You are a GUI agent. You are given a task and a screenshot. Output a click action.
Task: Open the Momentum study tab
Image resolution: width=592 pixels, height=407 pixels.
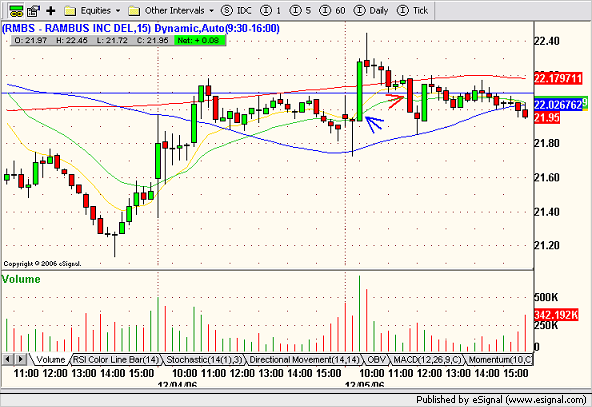coord(500,359)
